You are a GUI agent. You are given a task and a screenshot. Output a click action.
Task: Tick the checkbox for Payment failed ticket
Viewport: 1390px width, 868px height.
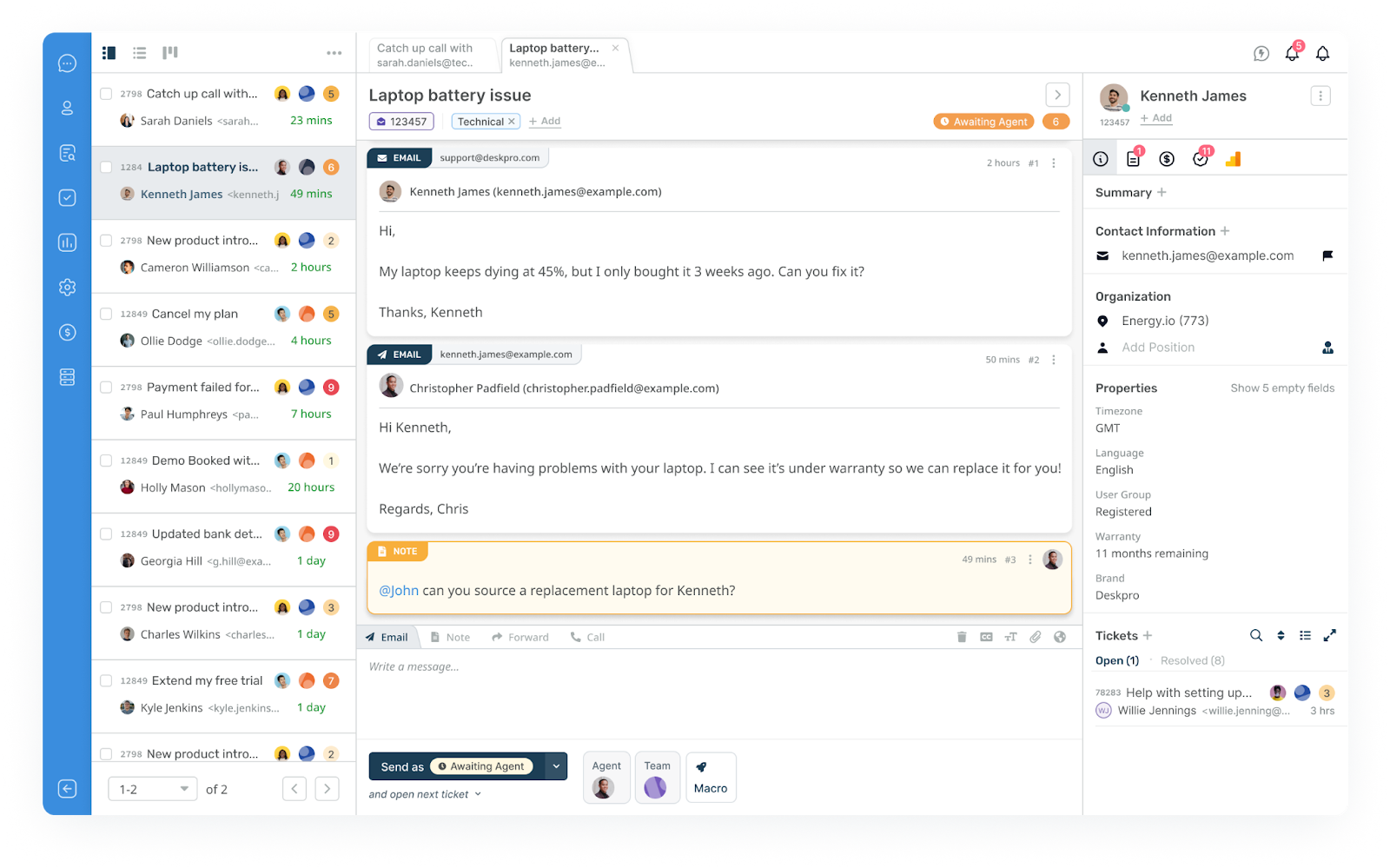107,387
